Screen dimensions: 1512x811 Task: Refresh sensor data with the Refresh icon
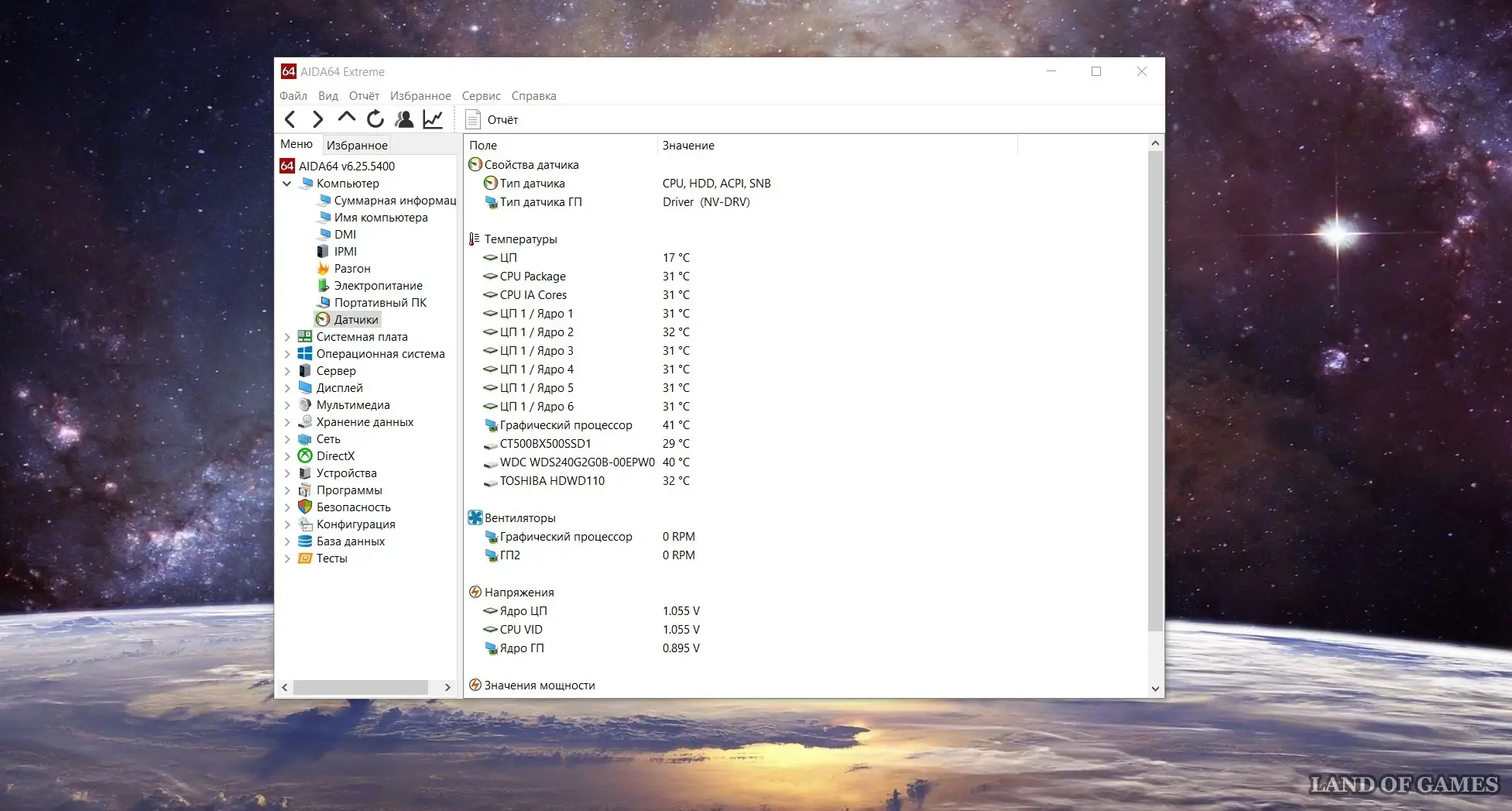(375, 119)
